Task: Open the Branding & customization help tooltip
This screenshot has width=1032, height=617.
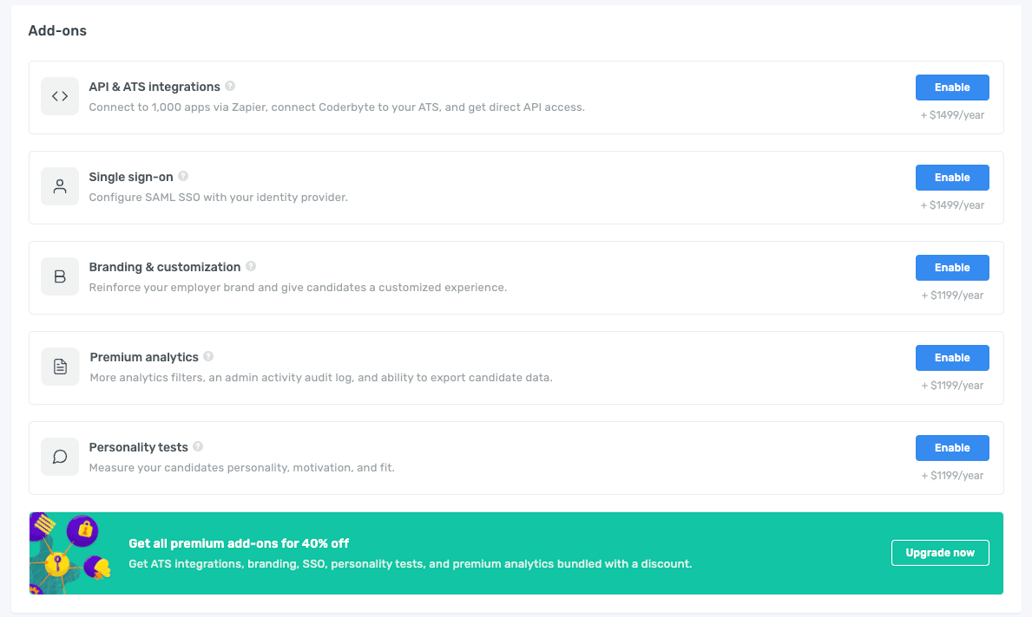Action: tap(251, 267)
